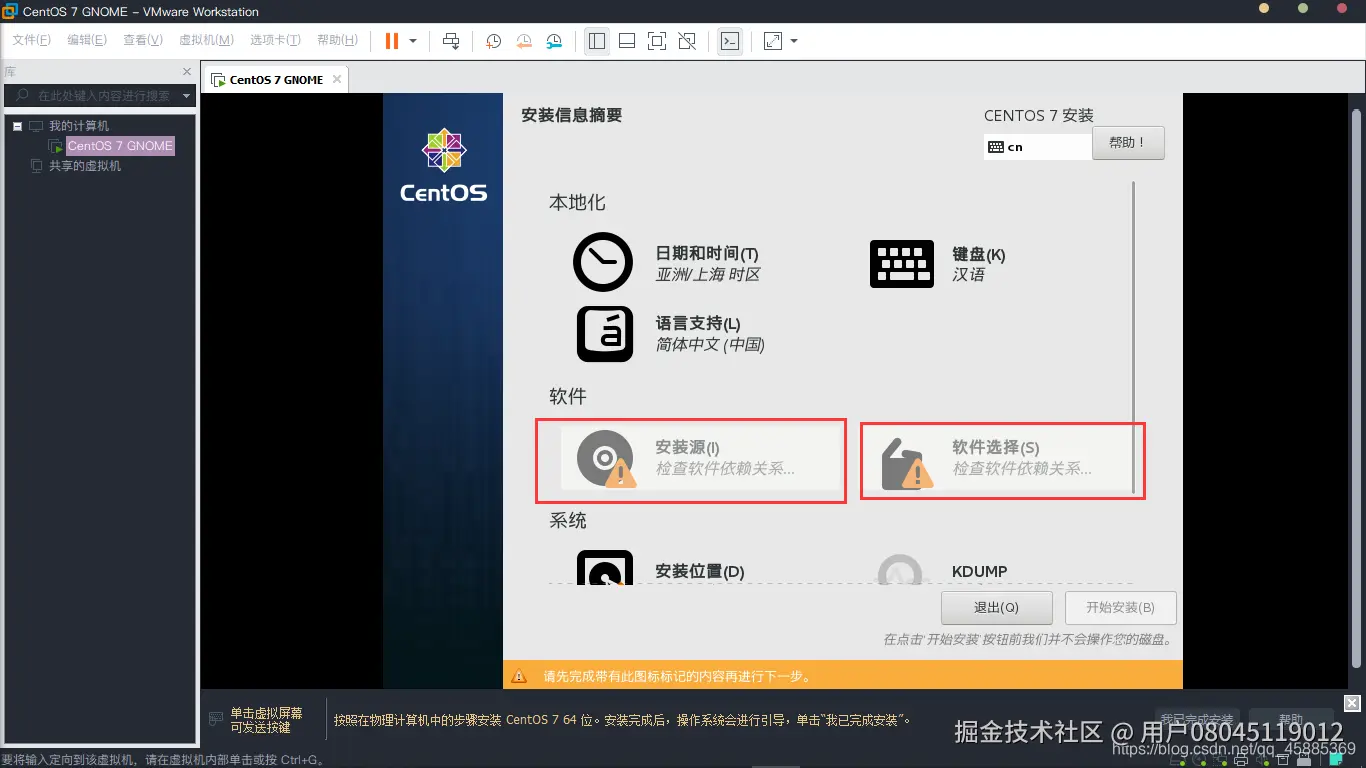This screenshot has height=768, width=1366.
Task: Click the hint text about installing CentOS 7 64 位
Action: pos(622,720)
